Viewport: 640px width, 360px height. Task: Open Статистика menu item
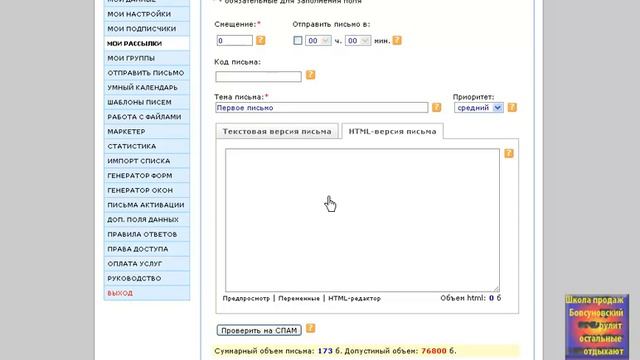pyautogui.click(x=147, y=147)
